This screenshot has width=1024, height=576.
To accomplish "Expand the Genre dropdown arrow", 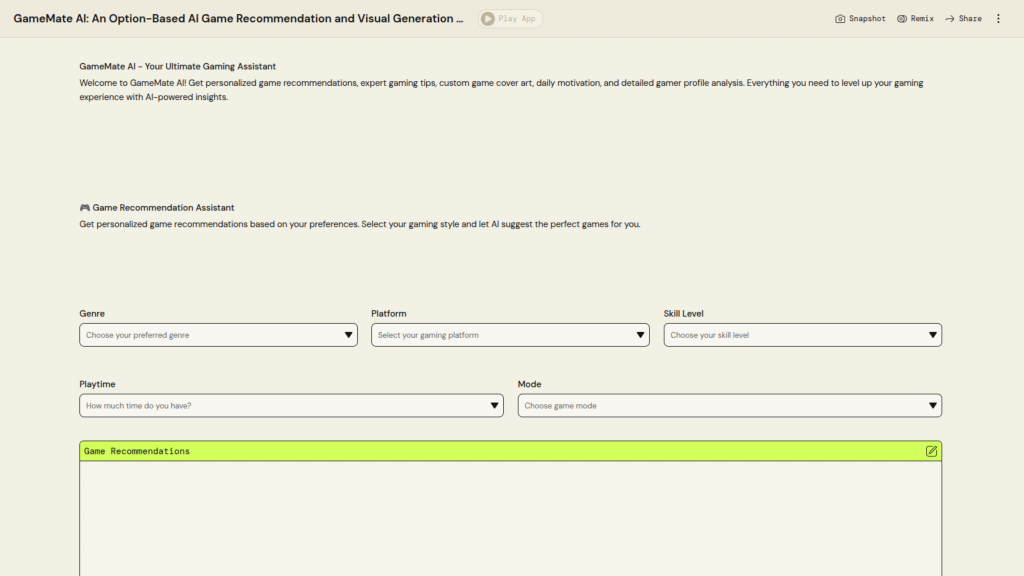I will 348,335.
